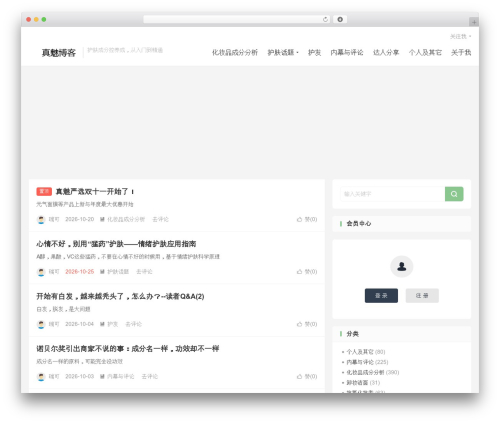Open the 真魅博客 site logo
Image resolution: width=500 pixels, height=423 pixels.
(59, 53)
